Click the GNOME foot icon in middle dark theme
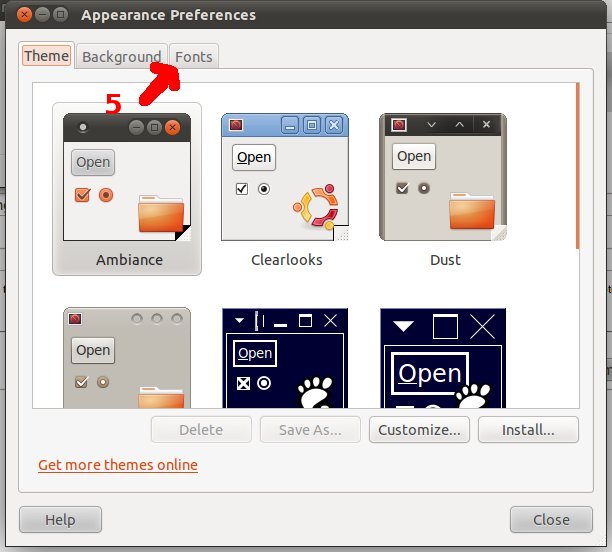The height and width of the screenshot is (552, 612). [315, 392]
